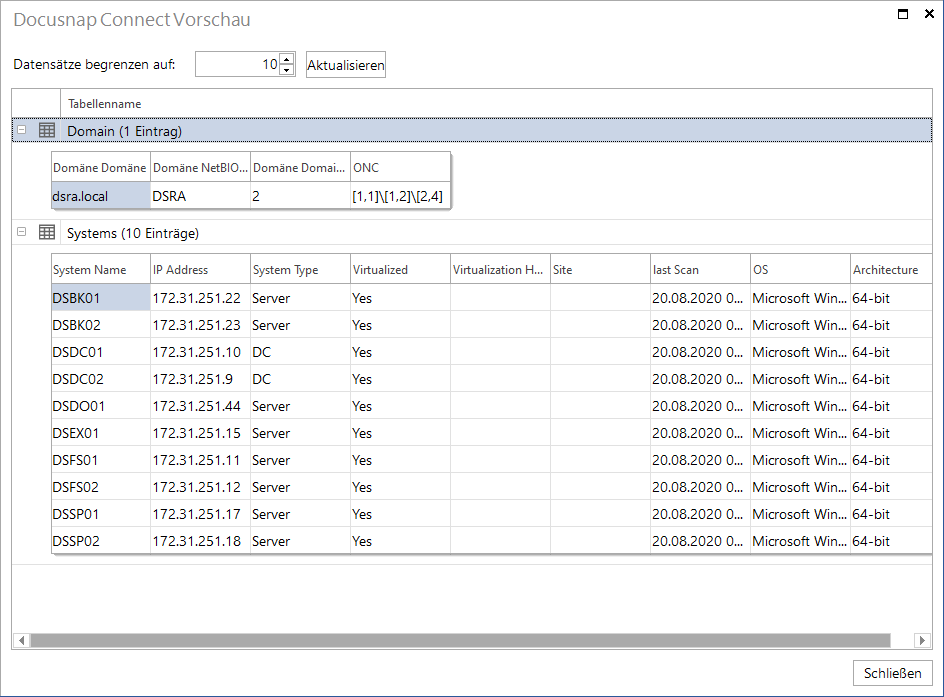The image size is (944, 697).
Task: Click the Aktualisieren button
Action: tap(346, 64)
